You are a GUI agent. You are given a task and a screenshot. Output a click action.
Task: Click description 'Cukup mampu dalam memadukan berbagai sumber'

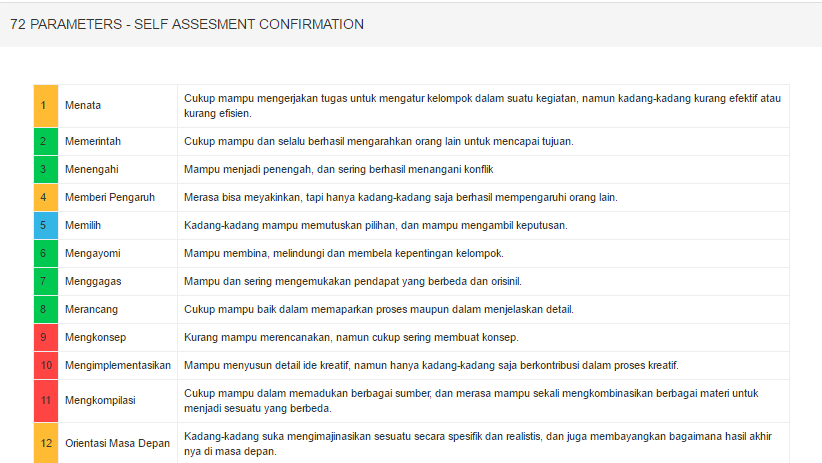471,401
